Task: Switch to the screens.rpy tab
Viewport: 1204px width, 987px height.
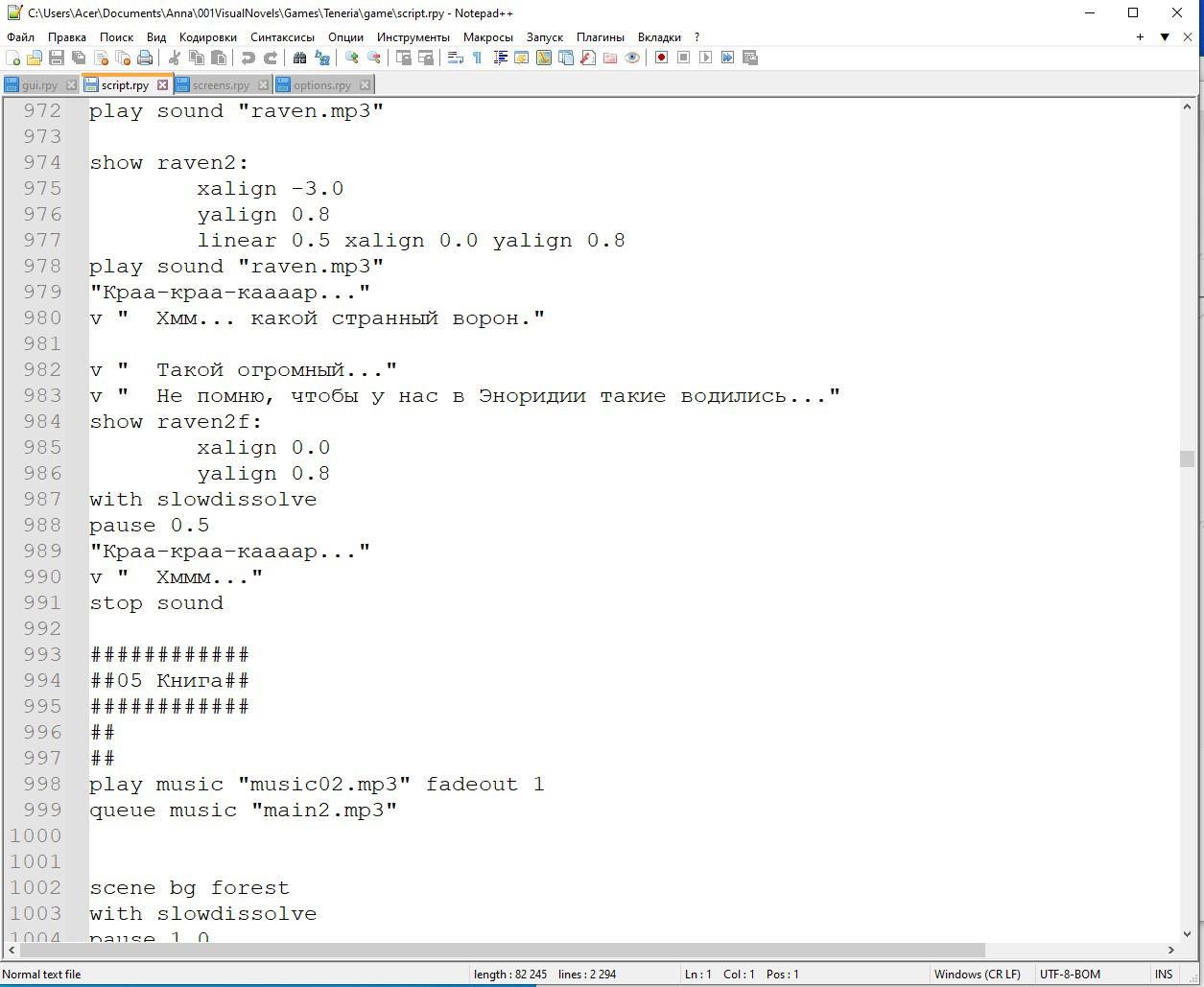Action: [221, 85]
